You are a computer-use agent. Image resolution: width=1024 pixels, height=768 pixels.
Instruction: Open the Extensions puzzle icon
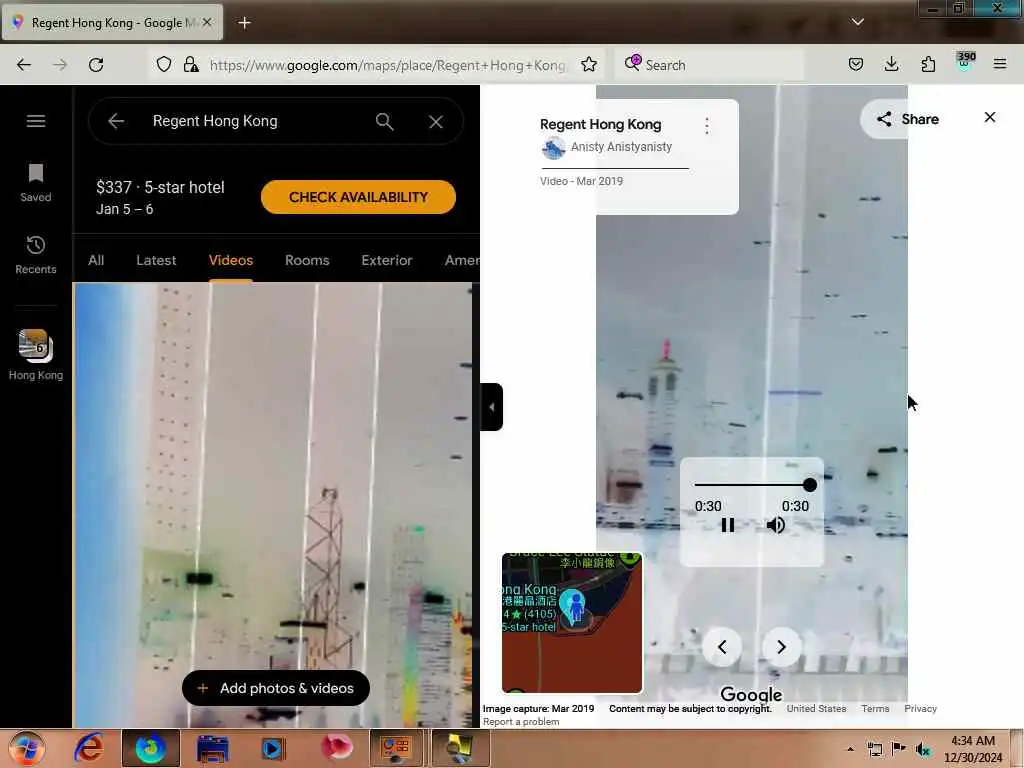[x=928, y=64]
